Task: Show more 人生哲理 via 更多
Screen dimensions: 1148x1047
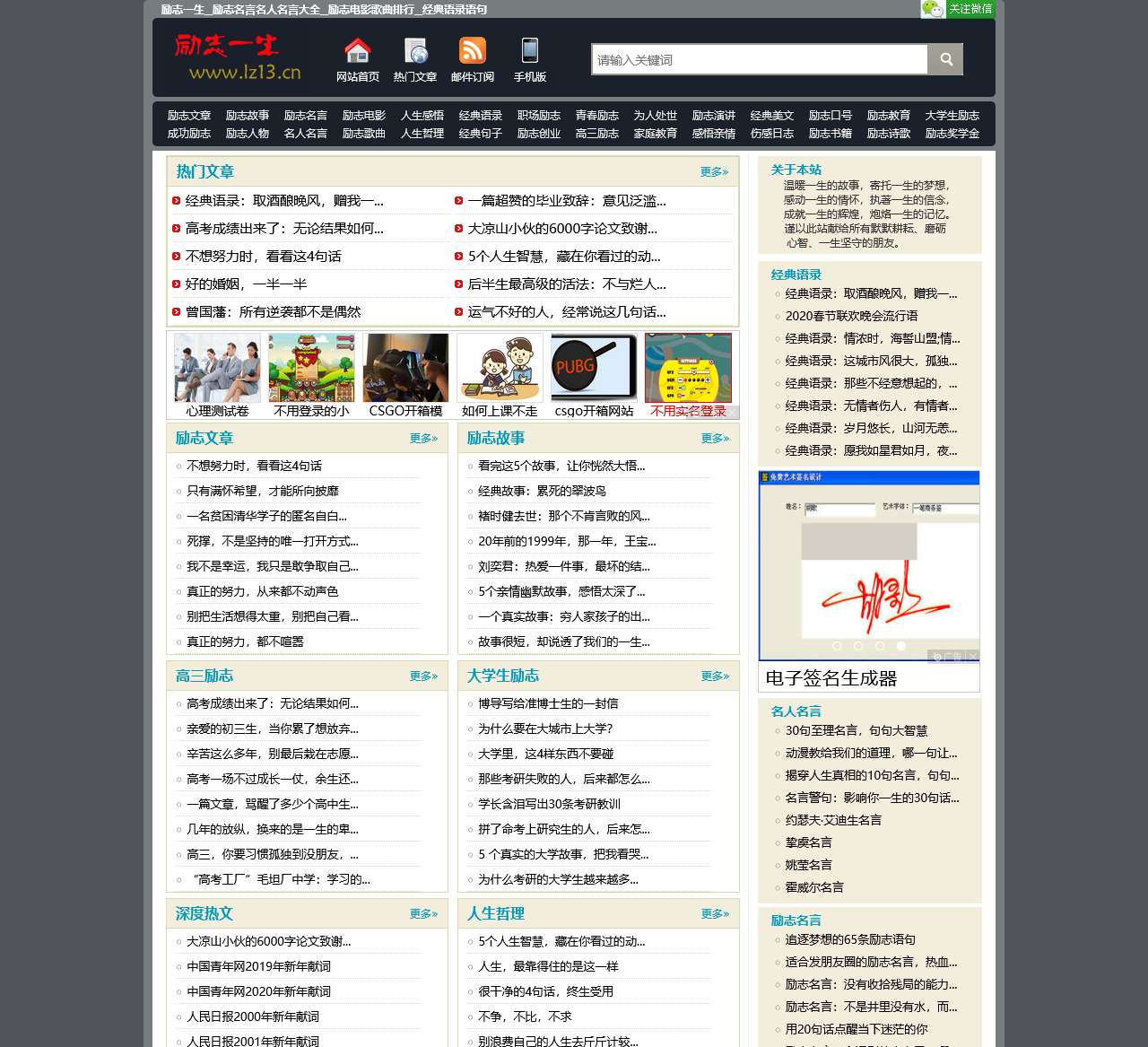Action: click(715, 914)
